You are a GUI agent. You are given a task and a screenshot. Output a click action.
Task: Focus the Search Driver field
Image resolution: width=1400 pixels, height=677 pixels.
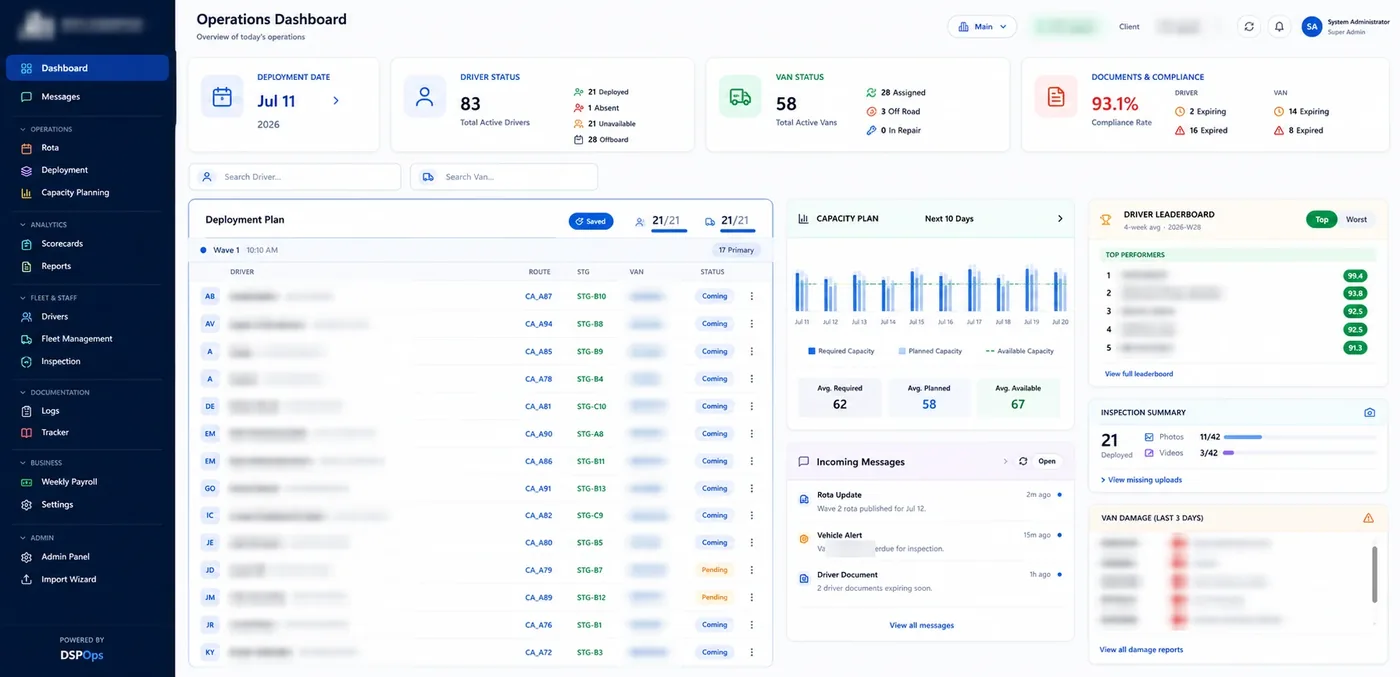click(x=295, y=177)
